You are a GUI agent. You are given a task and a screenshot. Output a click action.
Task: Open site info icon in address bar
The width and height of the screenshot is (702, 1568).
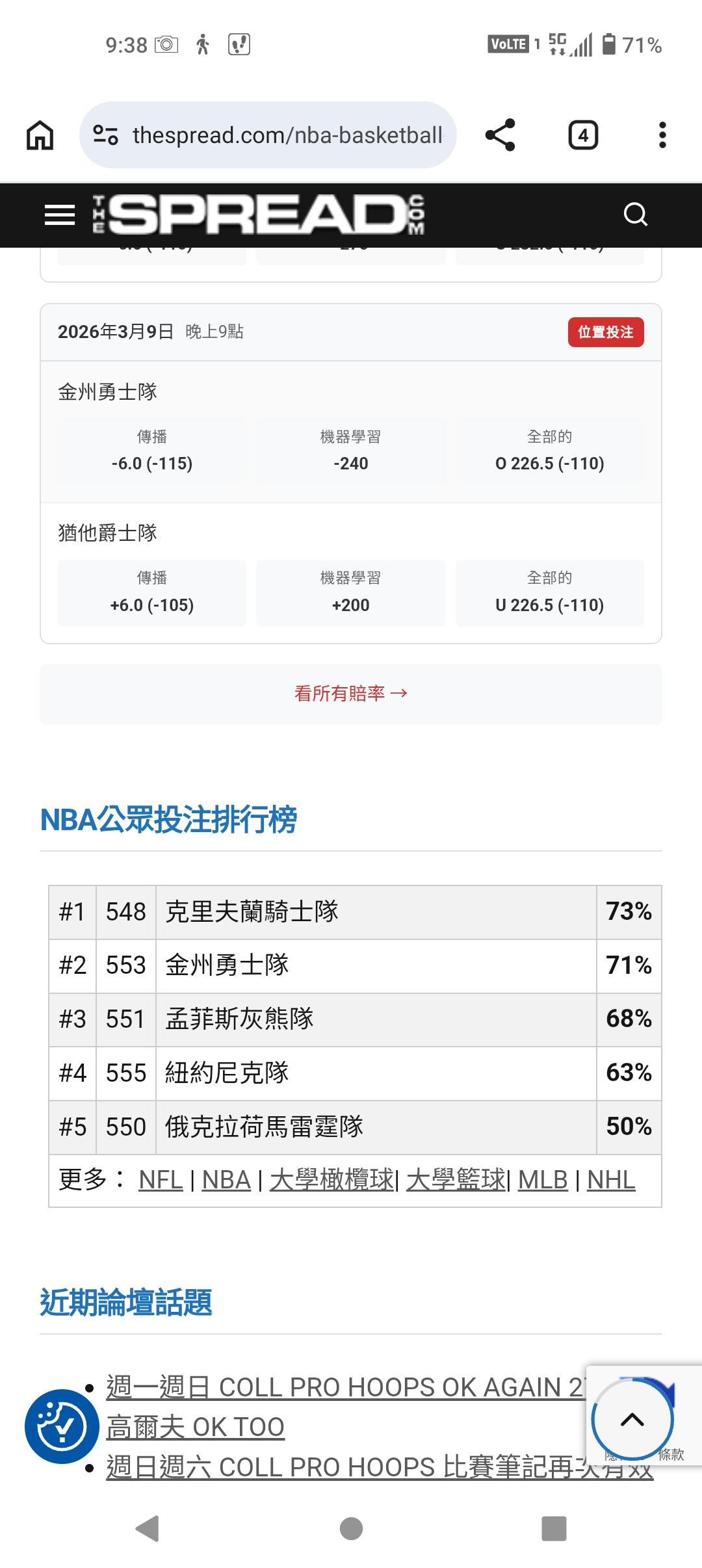click(x=105, y=135)
